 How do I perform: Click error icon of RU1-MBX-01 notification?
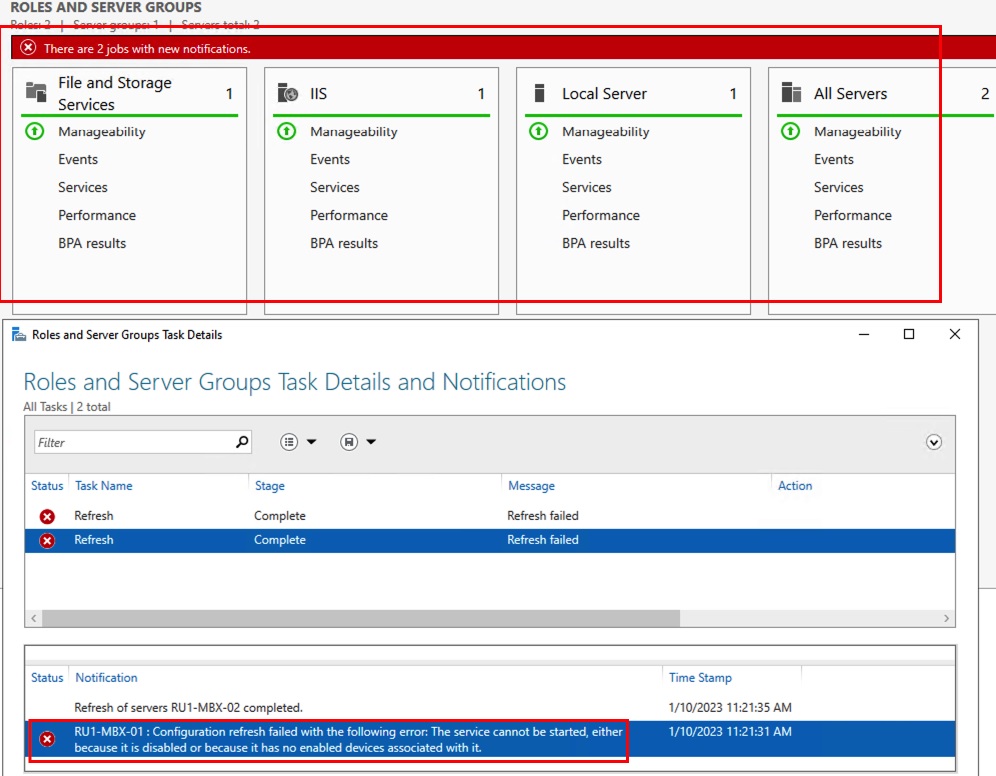click(x=47, y=739)
